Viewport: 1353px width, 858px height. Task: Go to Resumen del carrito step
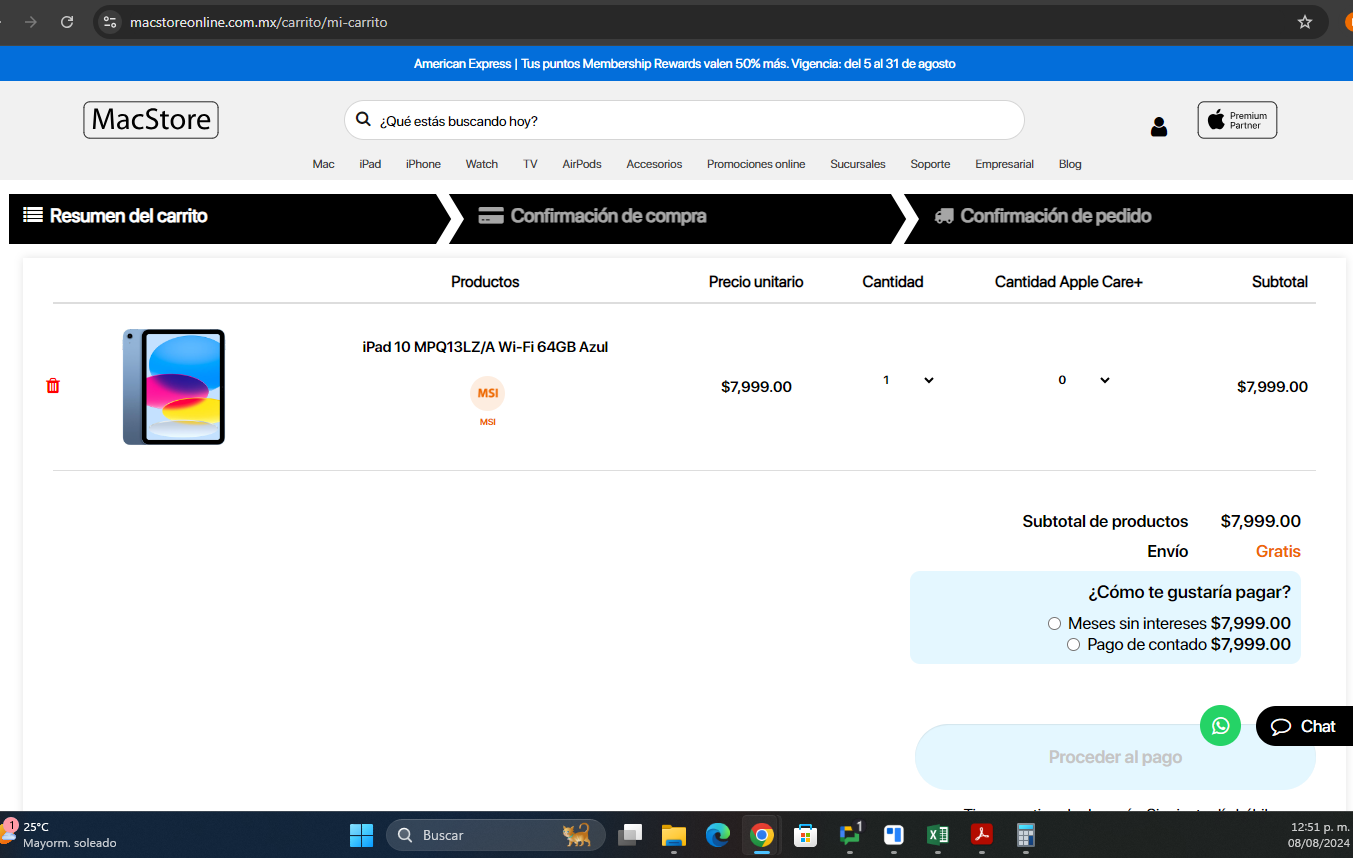[116, 216]
